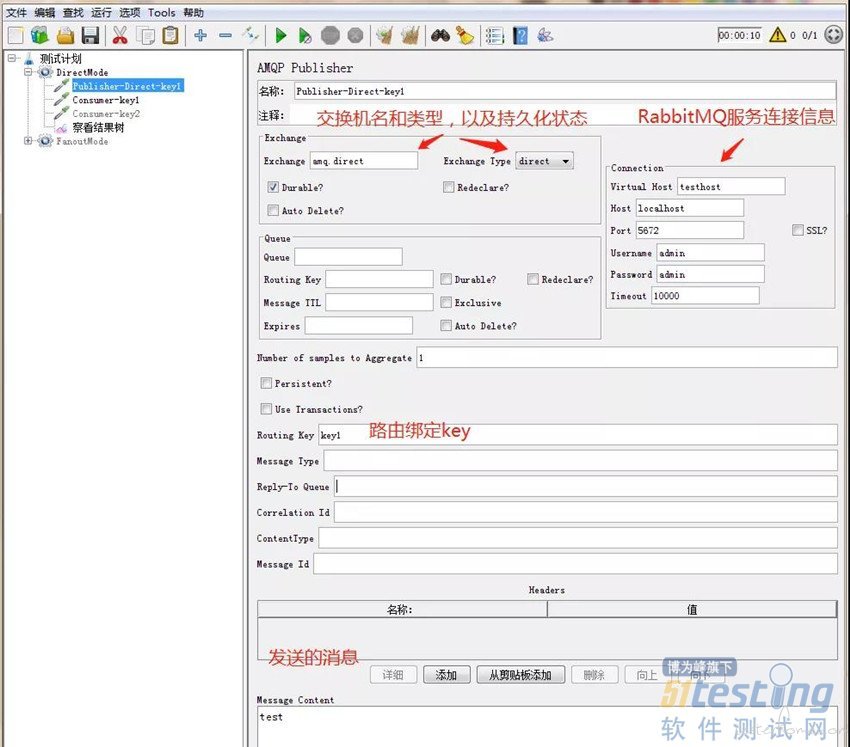Open Exchange Type dropdown
This screenshot has width=850, height=747.
(544, 161)
